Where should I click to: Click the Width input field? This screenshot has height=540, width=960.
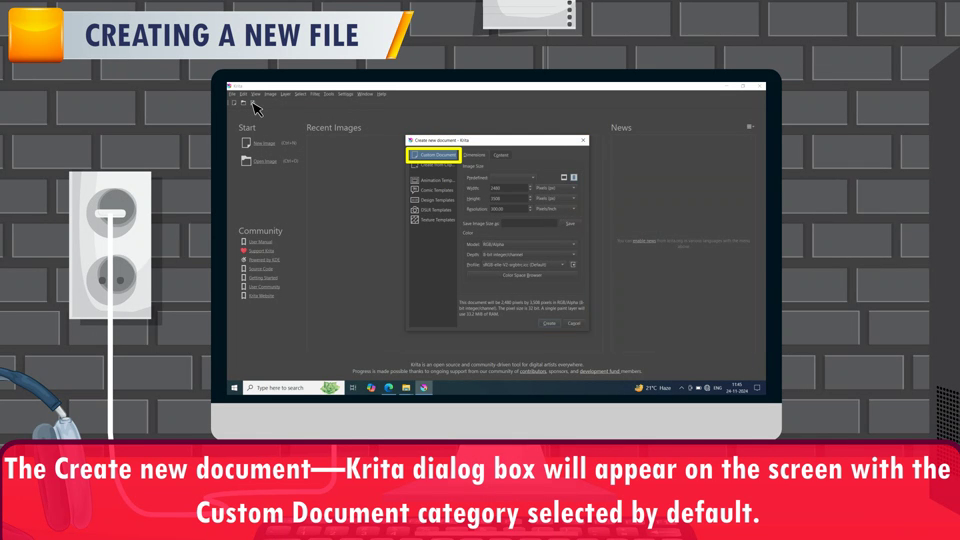coord(508,188)
